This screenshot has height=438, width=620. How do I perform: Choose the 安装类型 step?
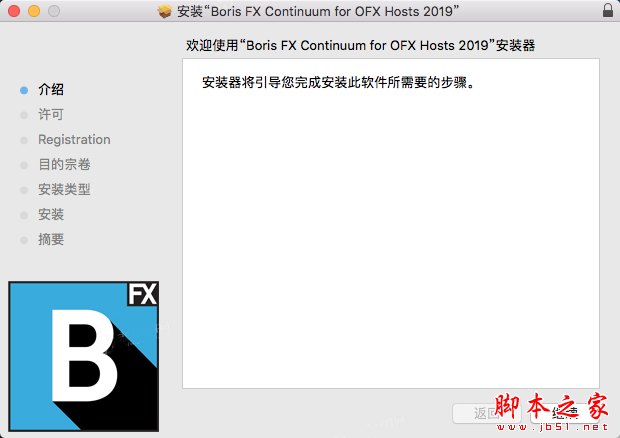tap(64, 189)
